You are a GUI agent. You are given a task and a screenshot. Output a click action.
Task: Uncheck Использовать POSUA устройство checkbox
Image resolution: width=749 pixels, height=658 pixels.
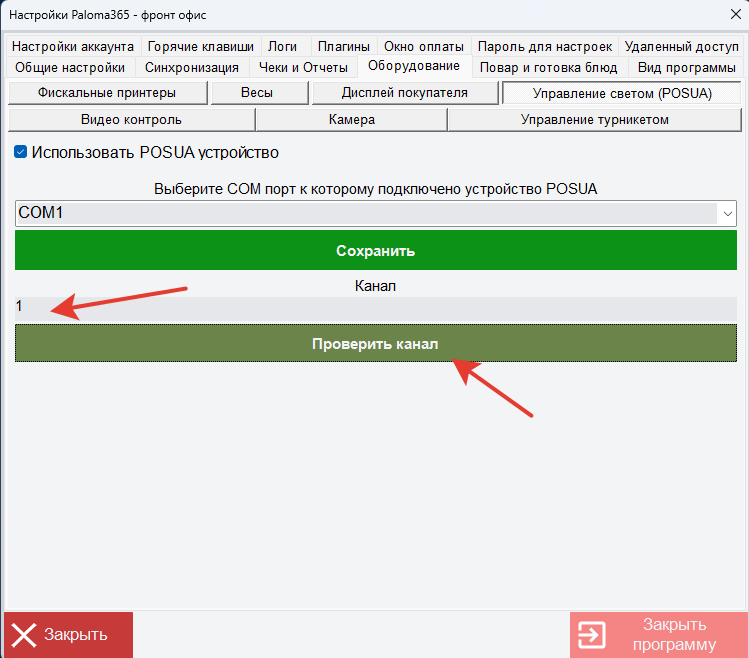(x=21, y=153)
